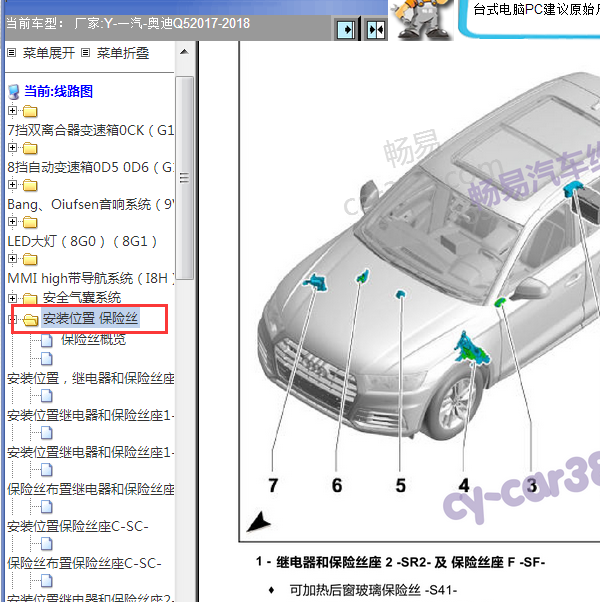Click callout number 5 in diagram
The image size is (600, 602).
click(400, 485)
